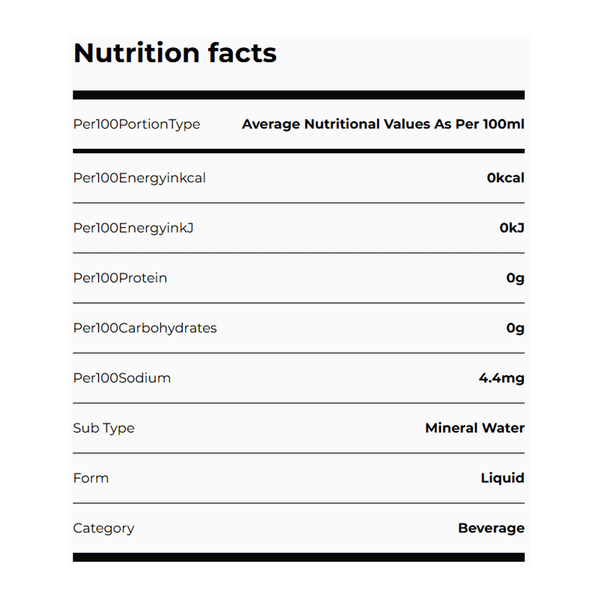The width and height of the screenshot is (600, 600).
Task: Select the Per100Sodium row label
Action: [122, 378]
